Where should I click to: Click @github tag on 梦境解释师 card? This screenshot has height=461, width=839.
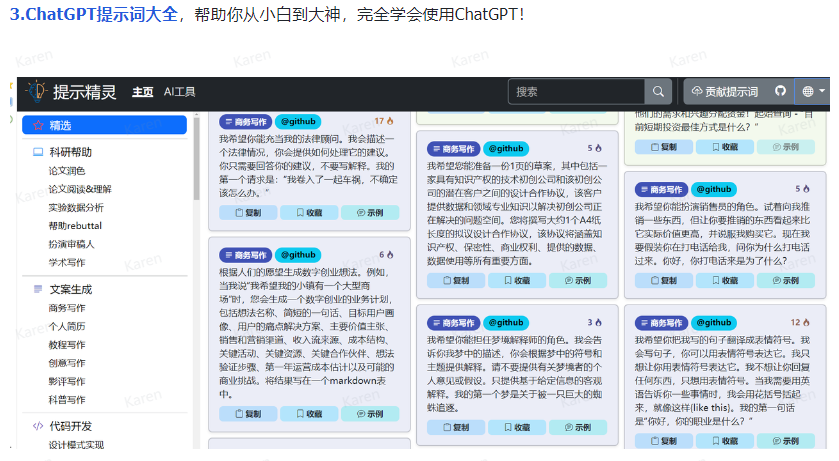click(x=506, y=323)
